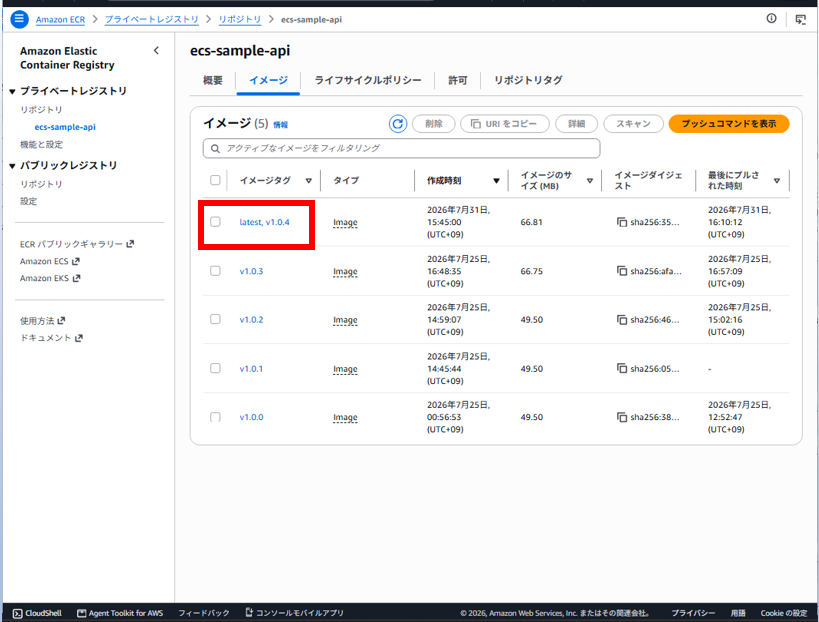
Task: Click the 詳細 button
Action: [x=576, y=124]
